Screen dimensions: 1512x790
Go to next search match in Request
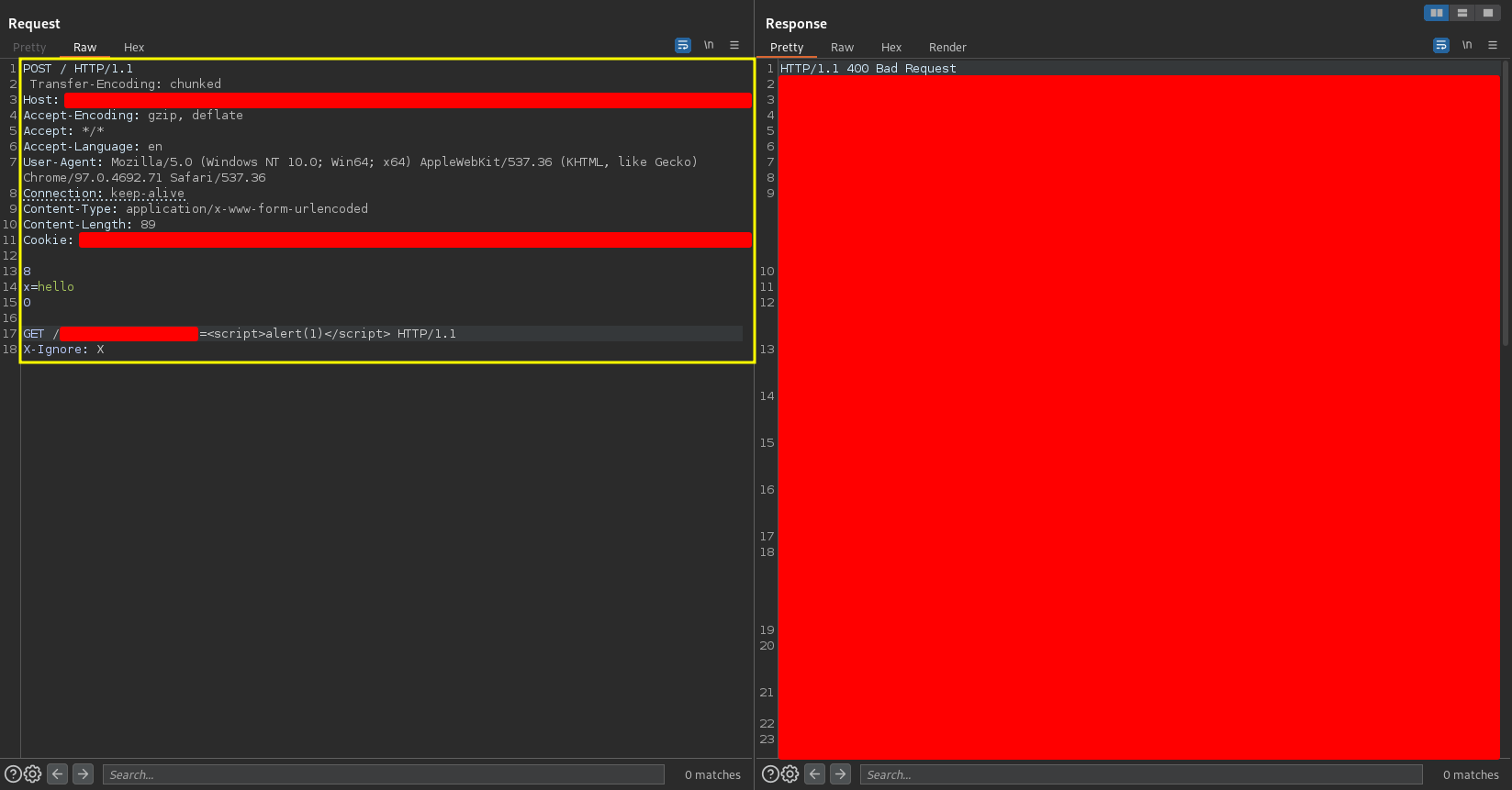[84, 774]
